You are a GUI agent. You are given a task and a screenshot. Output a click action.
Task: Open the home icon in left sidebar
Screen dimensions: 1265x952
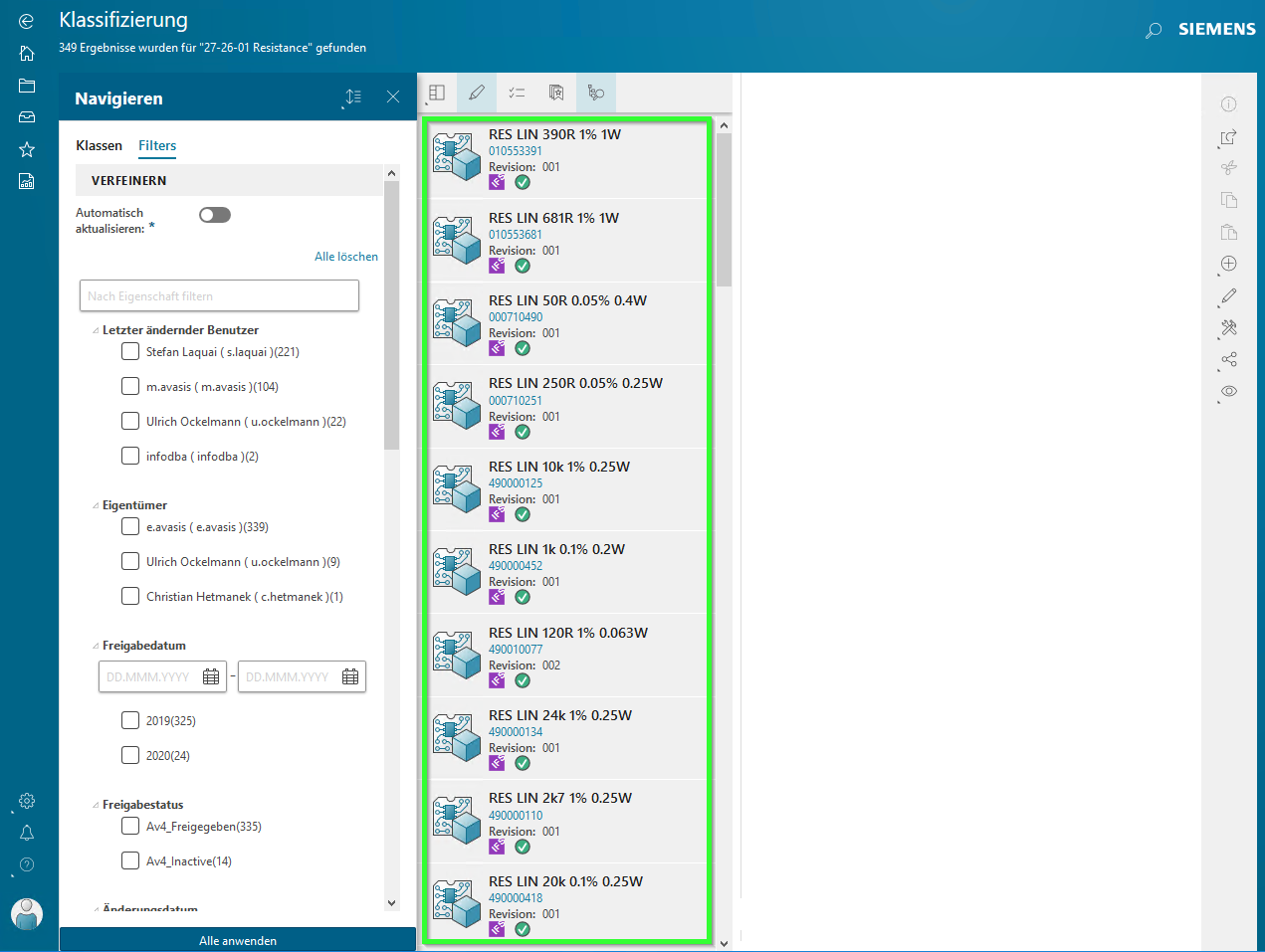point(27,54)
